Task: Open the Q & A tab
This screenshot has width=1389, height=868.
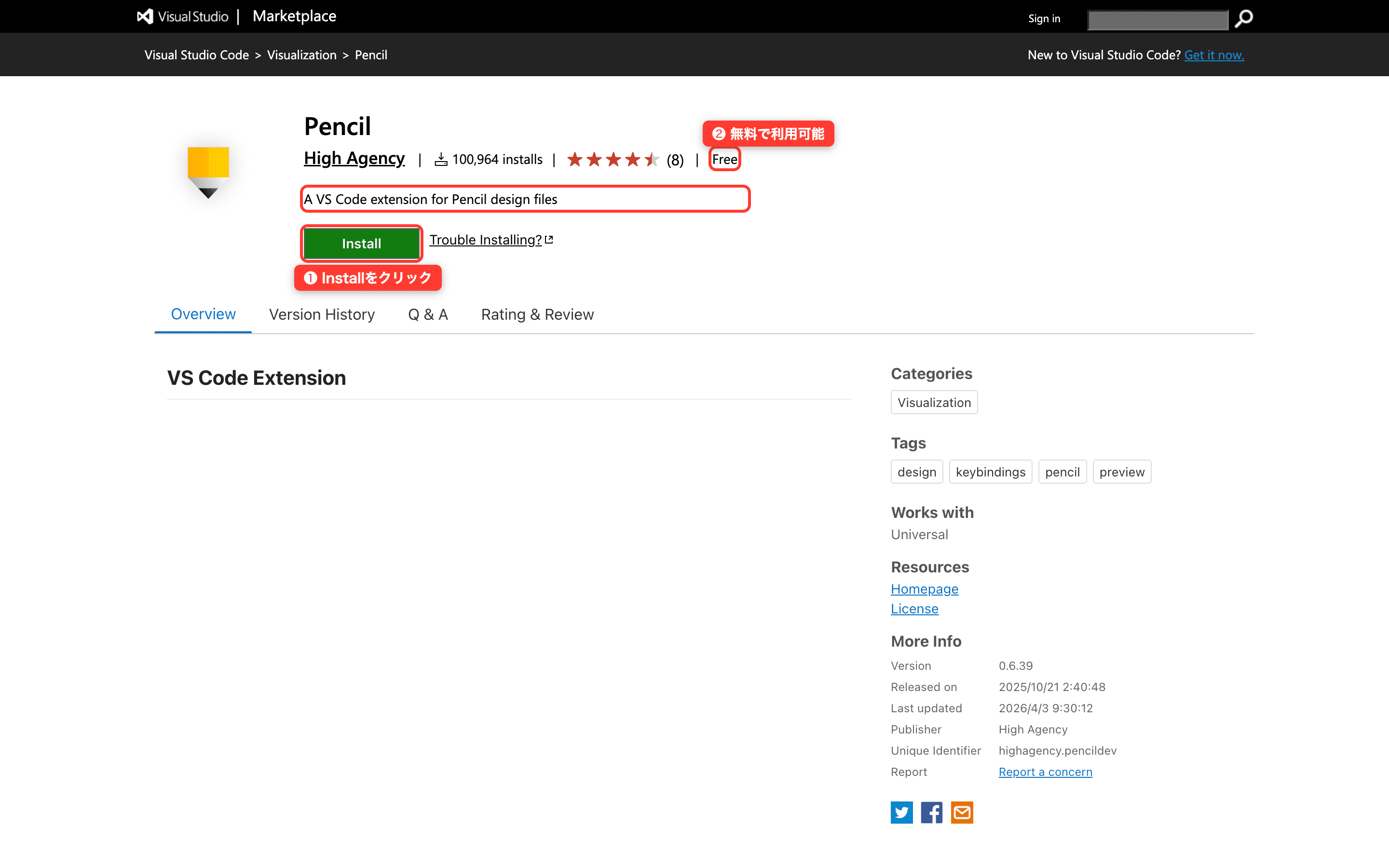Action: click(x=428, y=314)
